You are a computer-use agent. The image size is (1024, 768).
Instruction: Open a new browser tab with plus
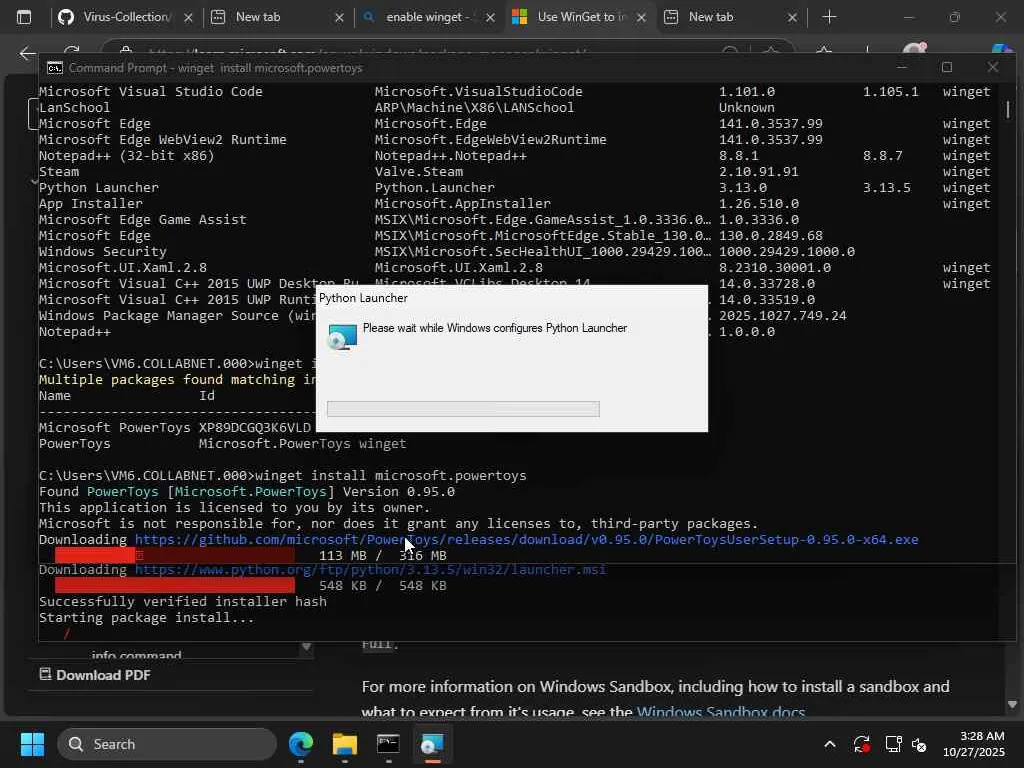(829, 17)
